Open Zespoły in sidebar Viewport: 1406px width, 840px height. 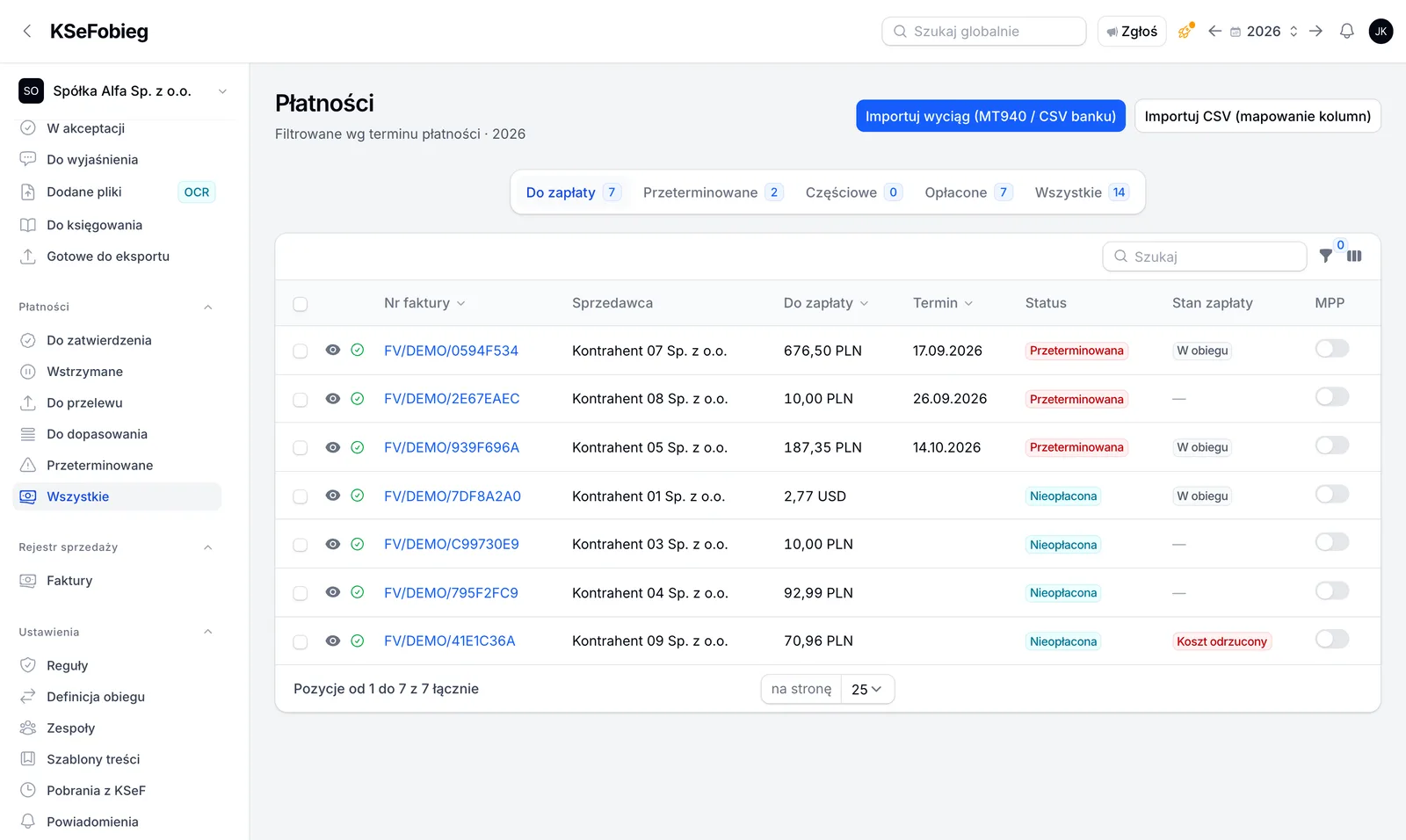[117, 728]
